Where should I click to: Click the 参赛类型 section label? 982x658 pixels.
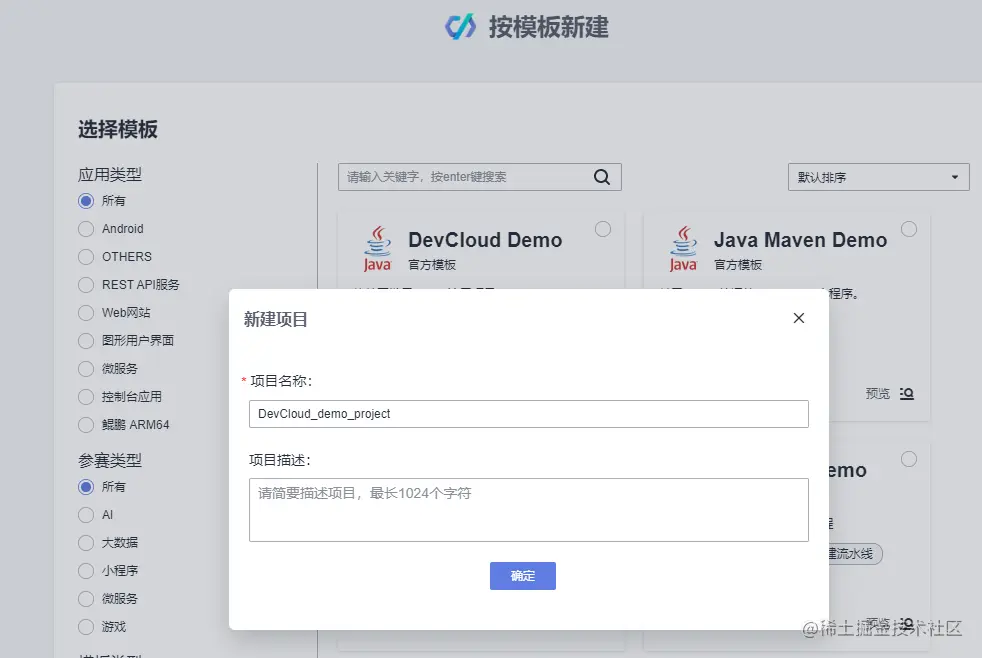[x=110, y=461]
